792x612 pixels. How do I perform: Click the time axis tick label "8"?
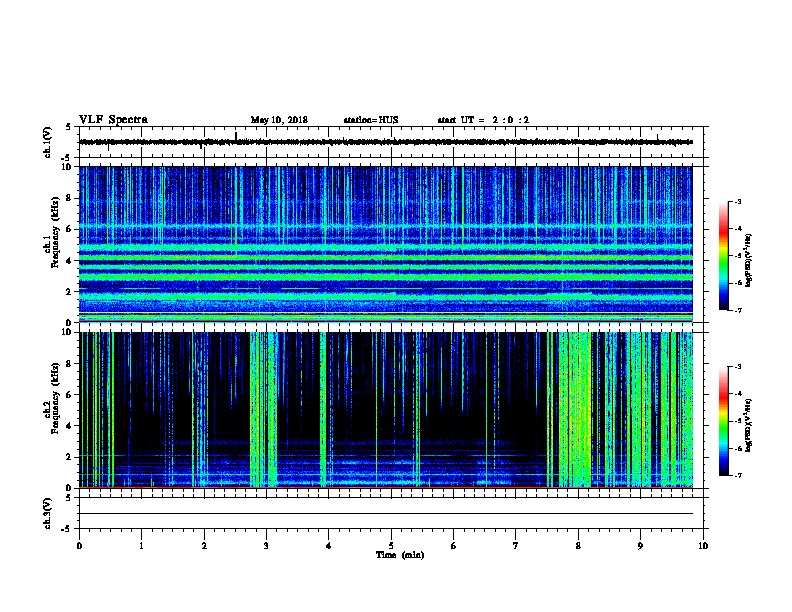[x=578, y=546]
